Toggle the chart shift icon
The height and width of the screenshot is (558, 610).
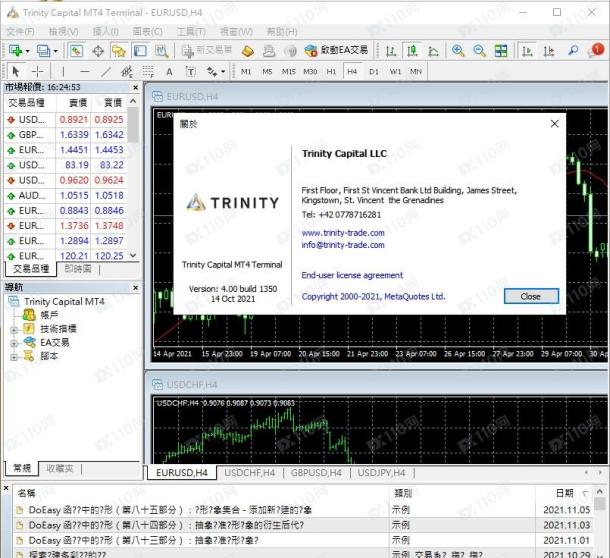click(549, 51)
